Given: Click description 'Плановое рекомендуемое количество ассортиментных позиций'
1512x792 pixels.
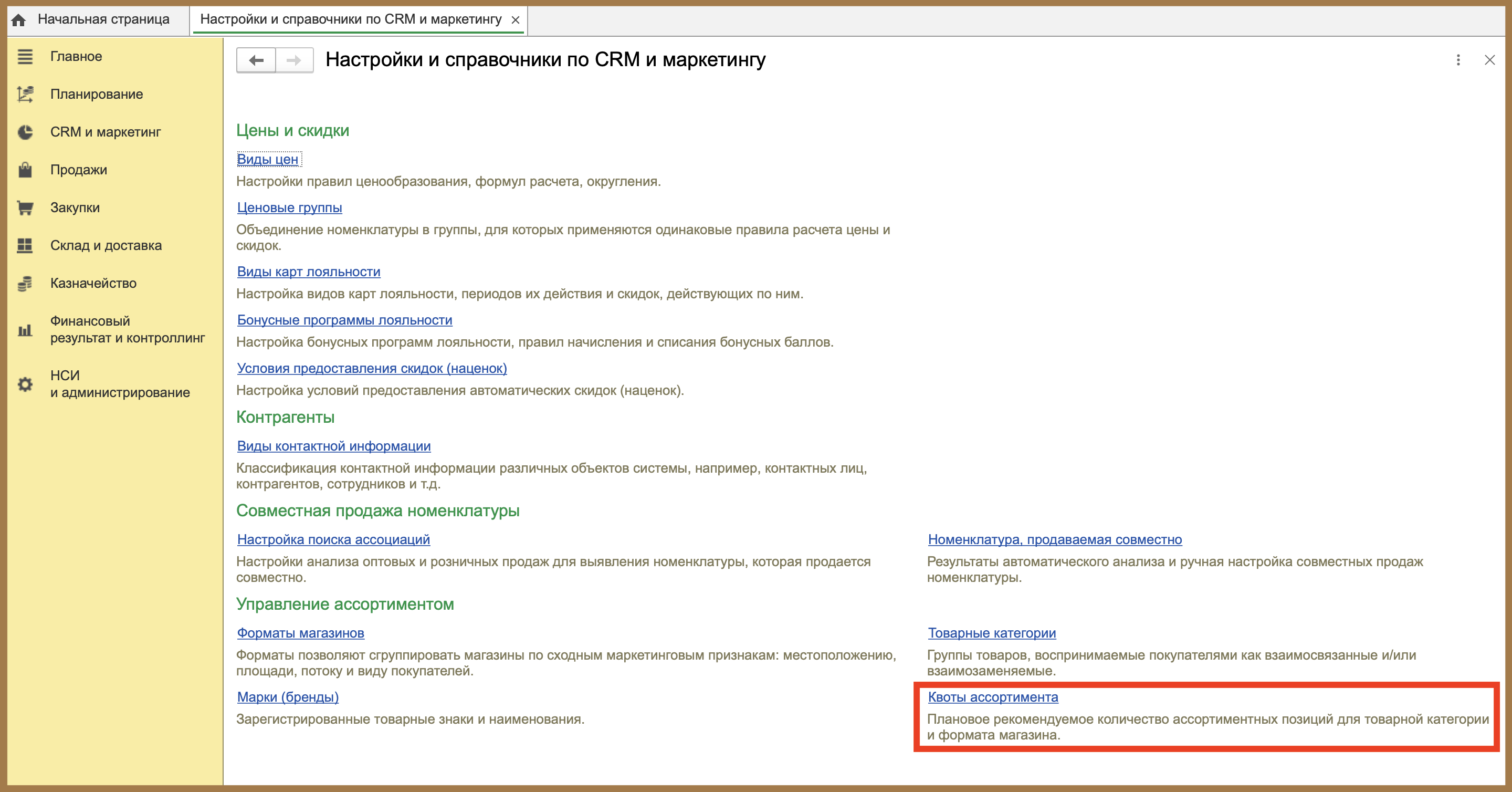Looking at the screenshot, I should point(1208,727).
